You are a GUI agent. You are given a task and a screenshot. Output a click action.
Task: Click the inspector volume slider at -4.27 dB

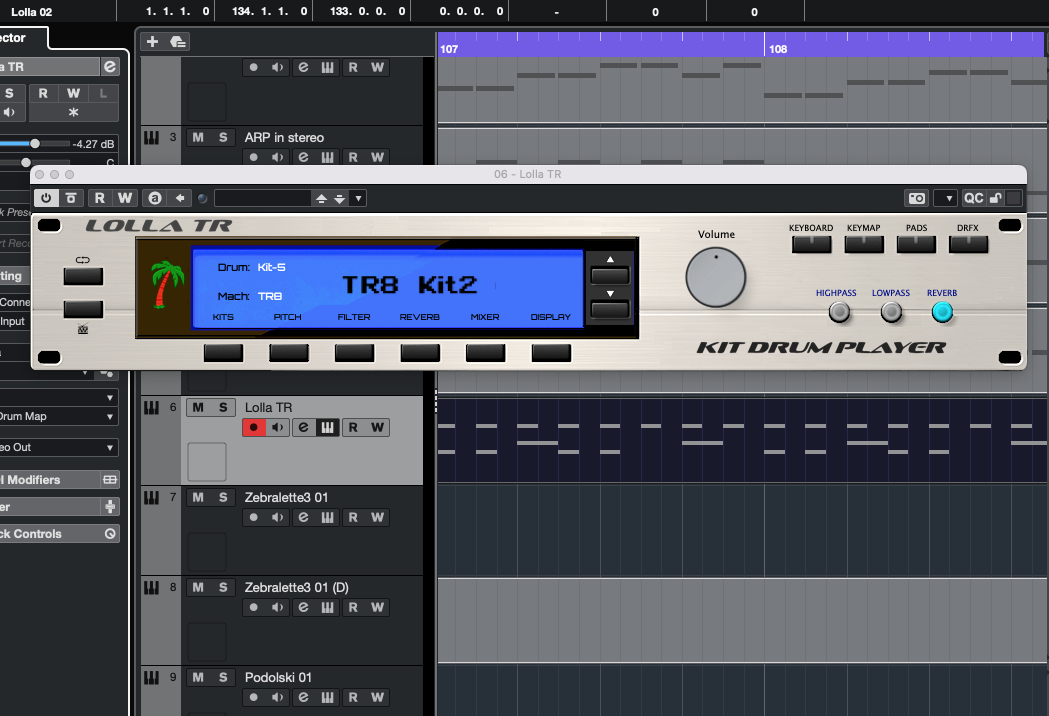coord(35,143)
